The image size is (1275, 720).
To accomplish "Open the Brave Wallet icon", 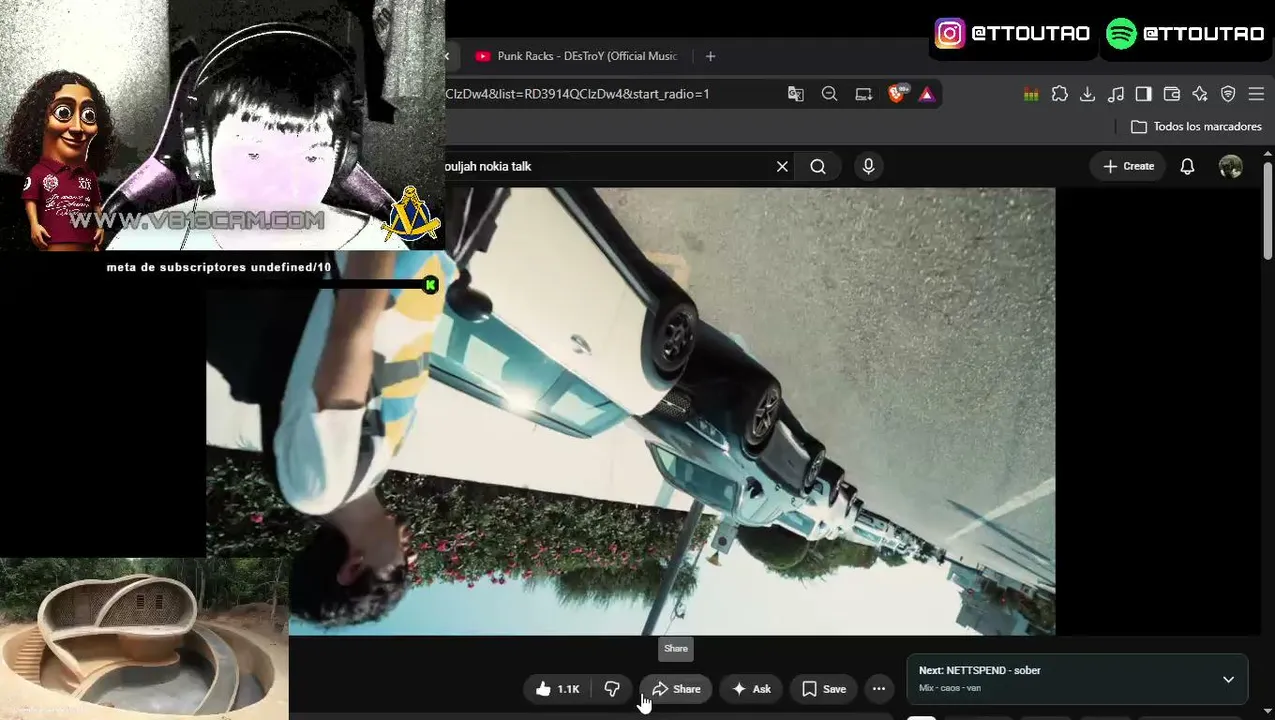I will (x=1172, y=94).
